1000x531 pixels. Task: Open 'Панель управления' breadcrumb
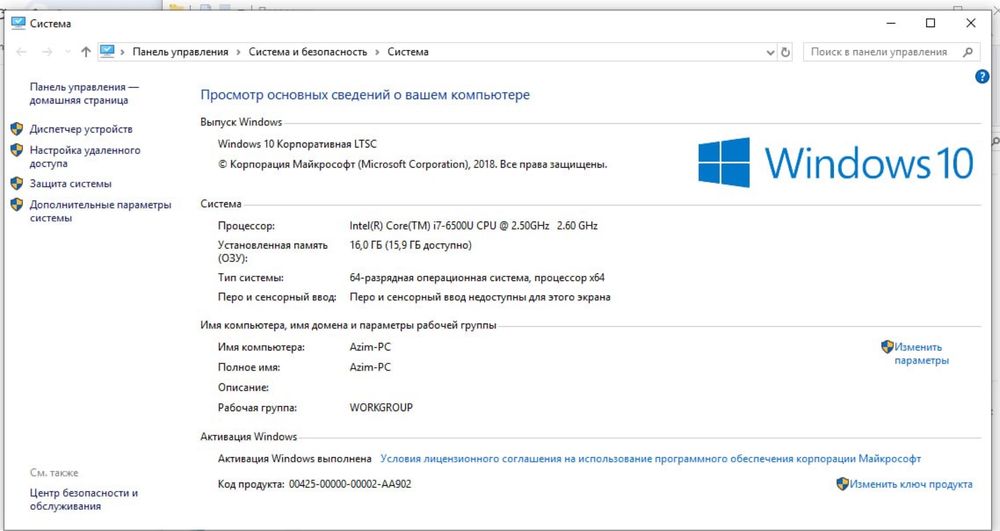[x=180, y=52]
